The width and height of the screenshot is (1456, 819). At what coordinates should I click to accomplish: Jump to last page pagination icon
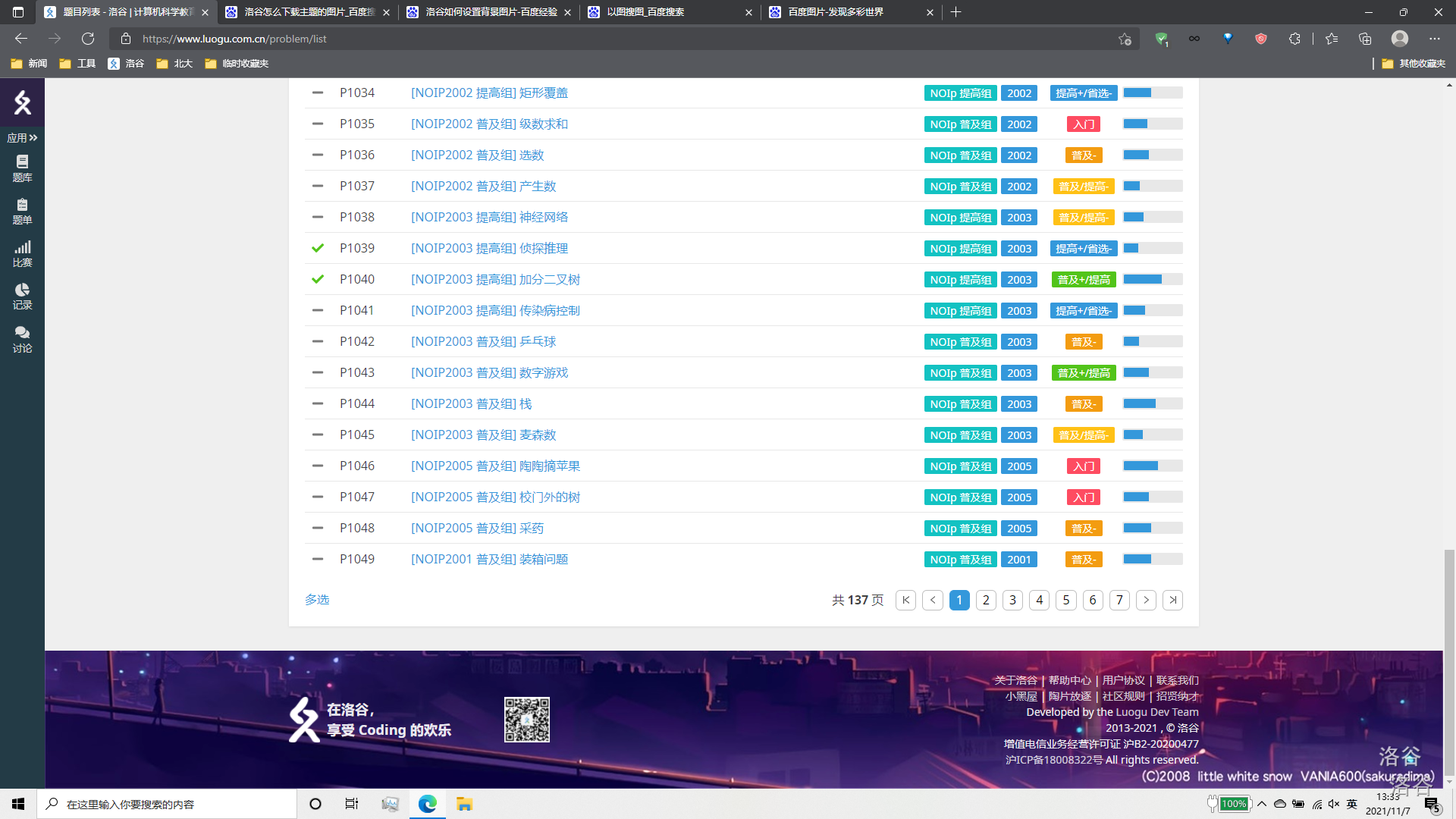click(1172, 600)
